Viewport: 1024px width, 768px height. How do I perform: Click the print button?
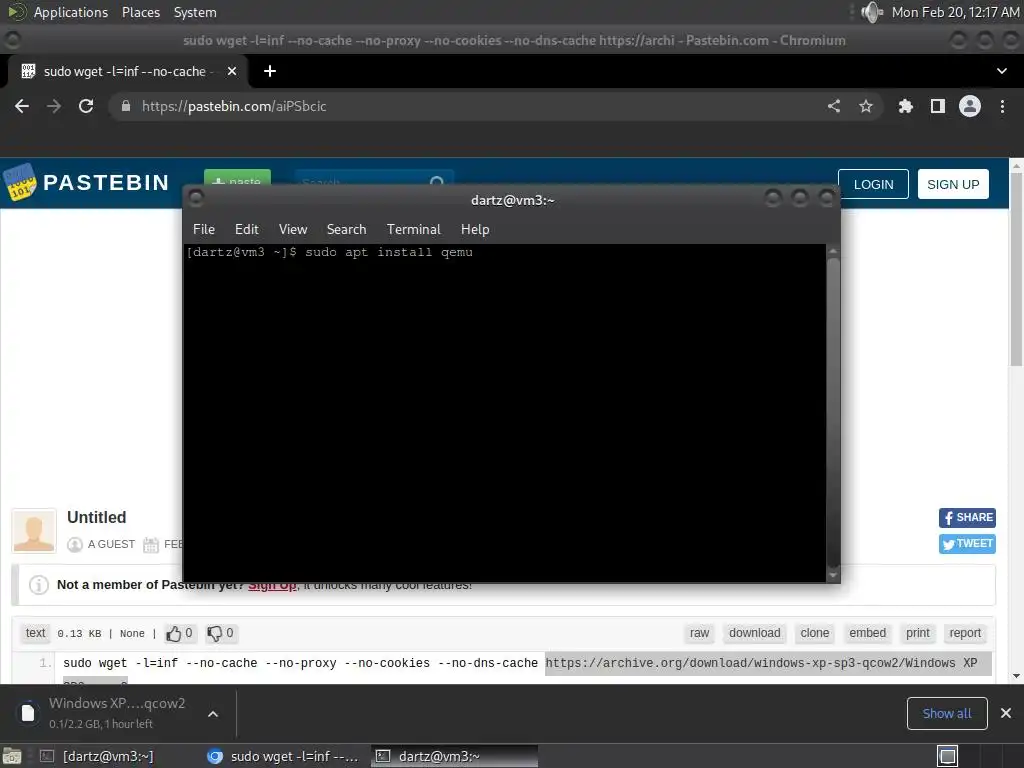pyautogui.click(x=918, y=633)
